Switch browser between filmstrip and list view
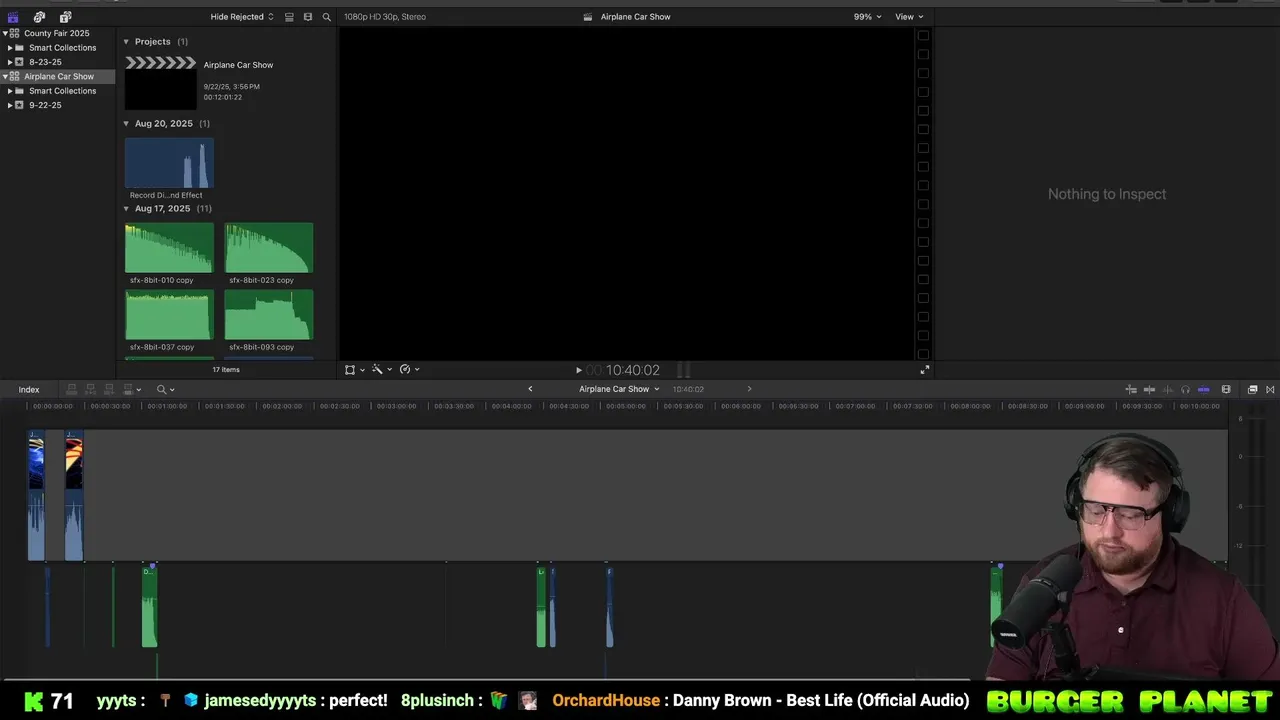The width and height of the screenshot is (1280, 720). click(308, 17)
